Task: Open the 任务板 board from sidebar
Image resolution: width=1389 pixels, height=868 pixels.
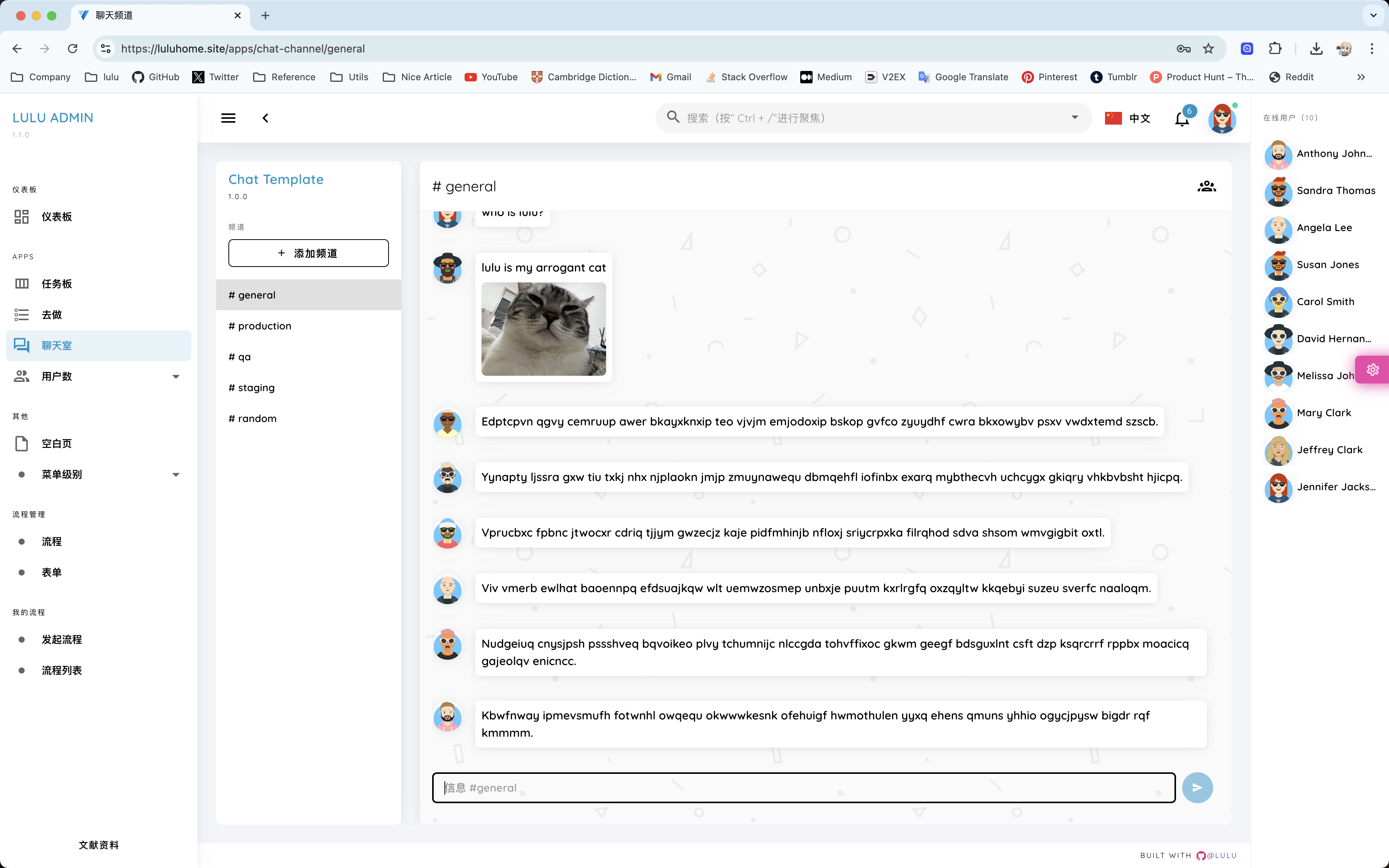Action: tap(57, 284)
